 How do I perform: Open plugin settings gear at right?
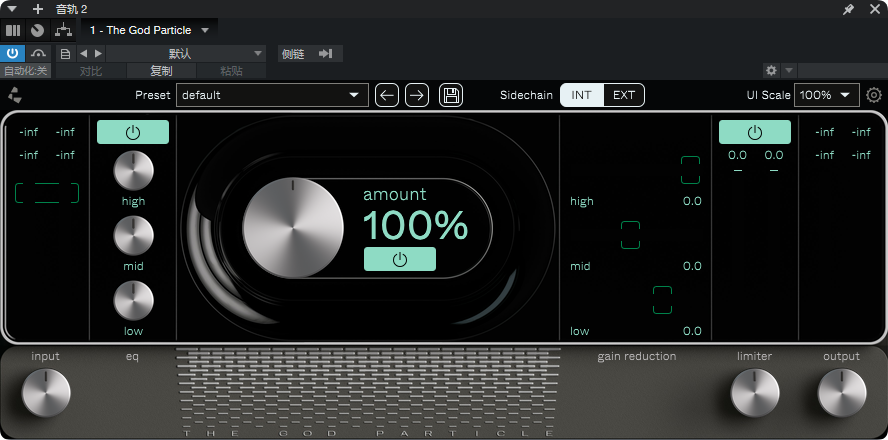(874, 95)
